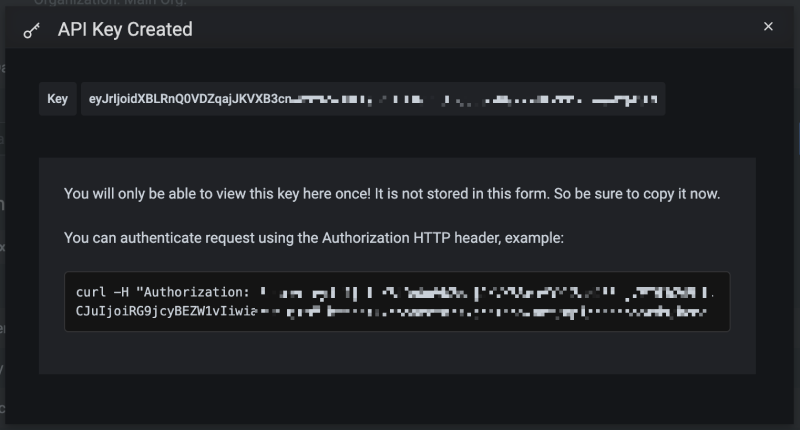Click the key icon in modal header

(x=31, y=30)
